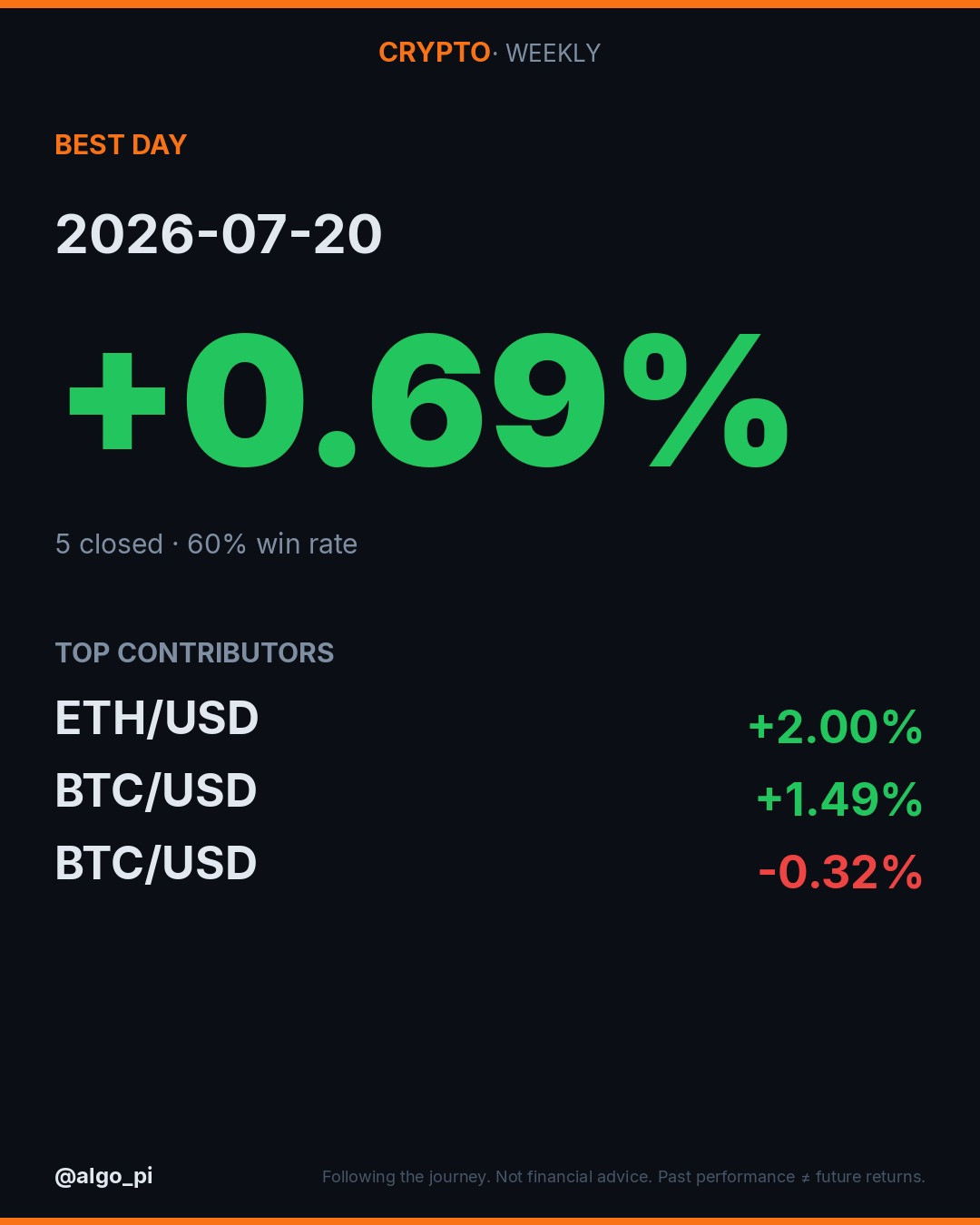980x1225 pixels.
Task: Click the green +1.49% value
Action: click(x=839, y=800)
